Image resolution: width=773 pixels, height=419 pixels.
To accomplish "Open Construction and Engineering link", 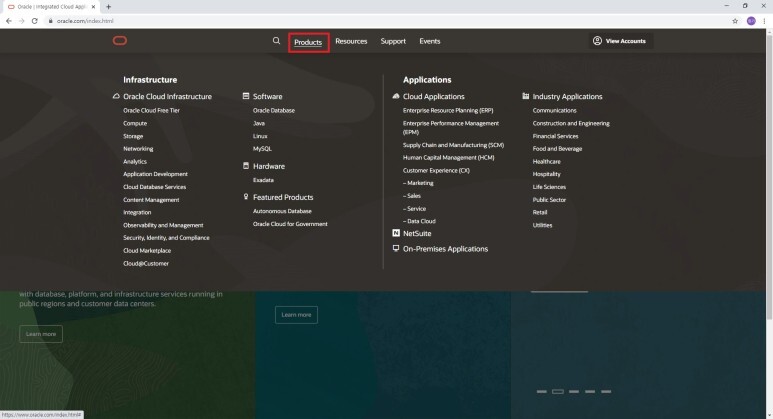I will pos(571,123).
